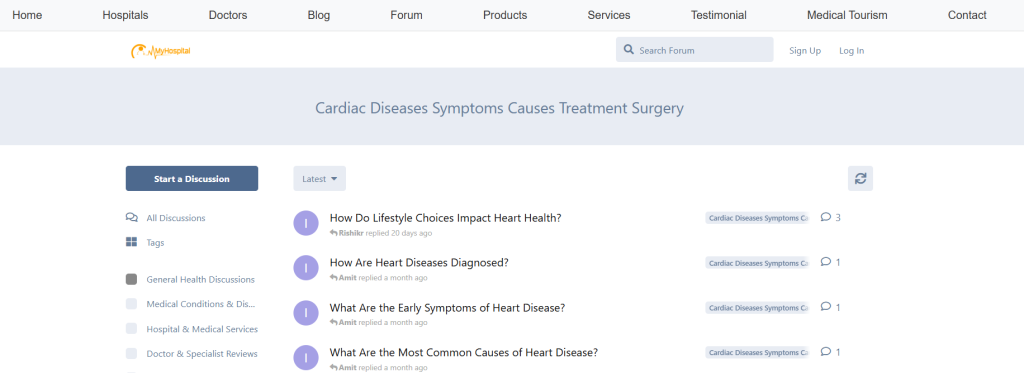Select Doctor & Specialist Reviews tag square
This screenshot has width=1024, height=373.
click(x=131, y=353)
